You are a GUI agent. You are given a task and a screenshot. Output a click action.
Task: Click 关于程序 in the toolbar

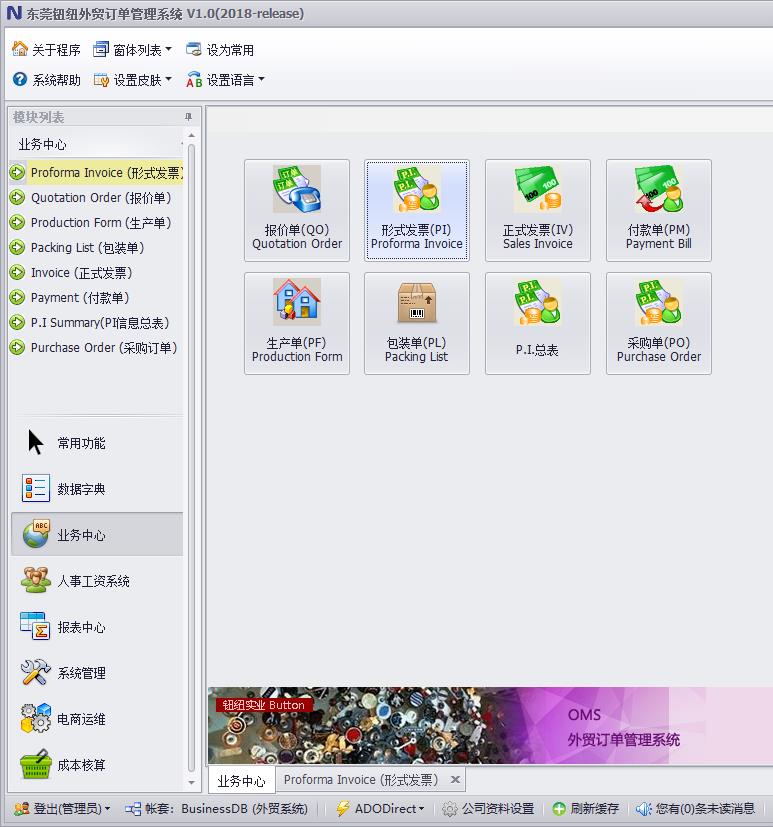(46, 49)
